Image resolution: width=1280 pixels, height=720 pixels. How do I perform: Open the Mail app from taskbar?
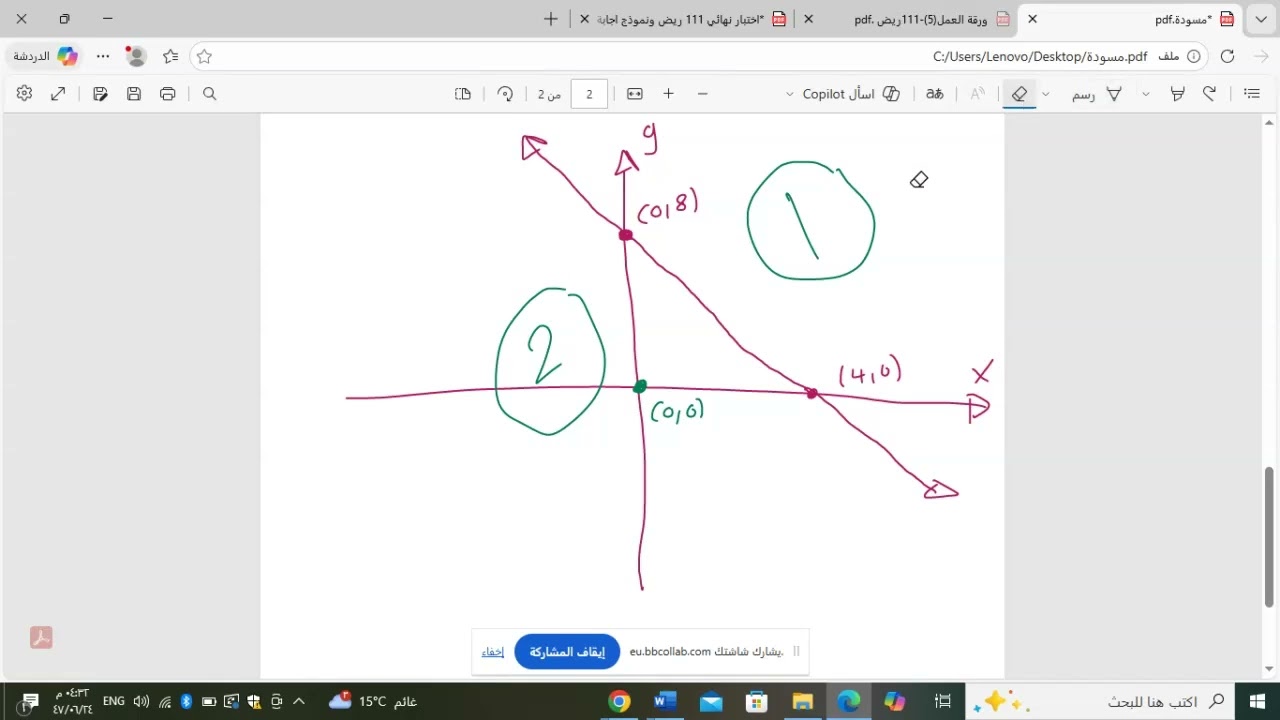[x=711, y=702]
